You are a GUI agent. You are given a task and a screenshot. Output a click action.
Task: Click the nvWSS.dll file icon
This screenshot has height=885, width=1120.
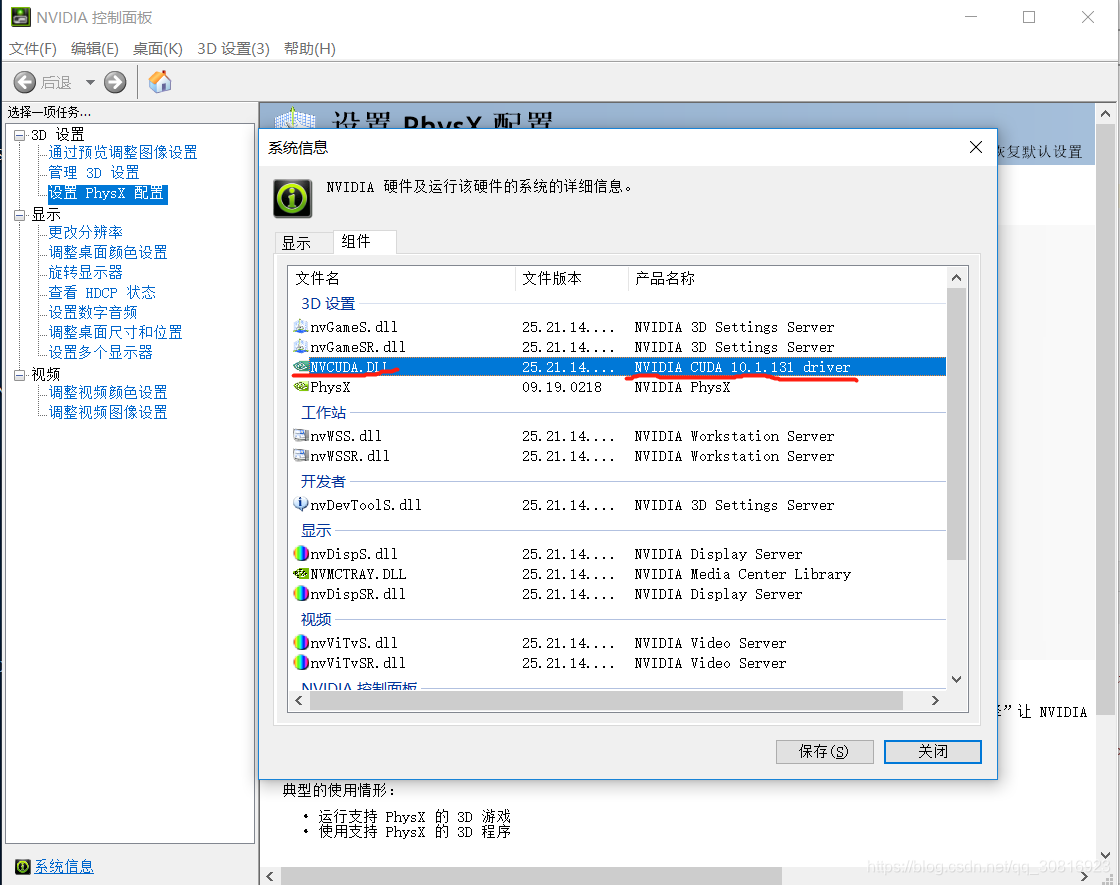point(301,435)
